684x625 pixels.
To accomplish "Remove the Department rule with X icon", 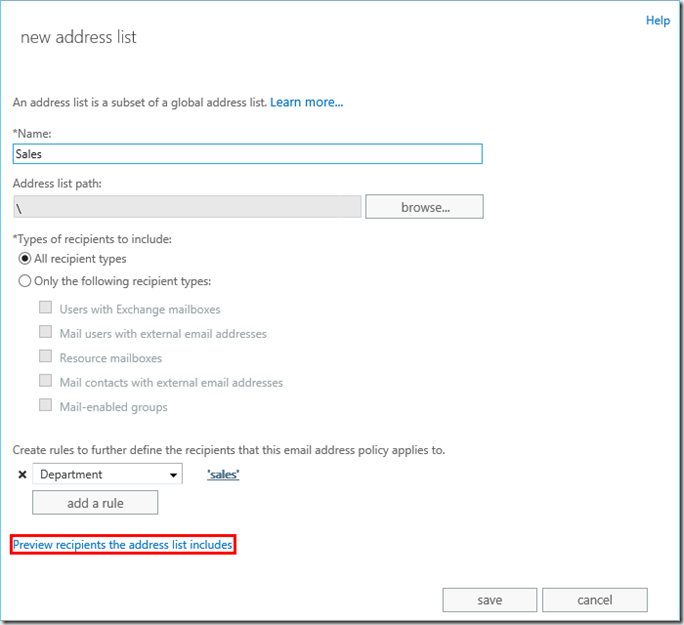I will 22,474.
